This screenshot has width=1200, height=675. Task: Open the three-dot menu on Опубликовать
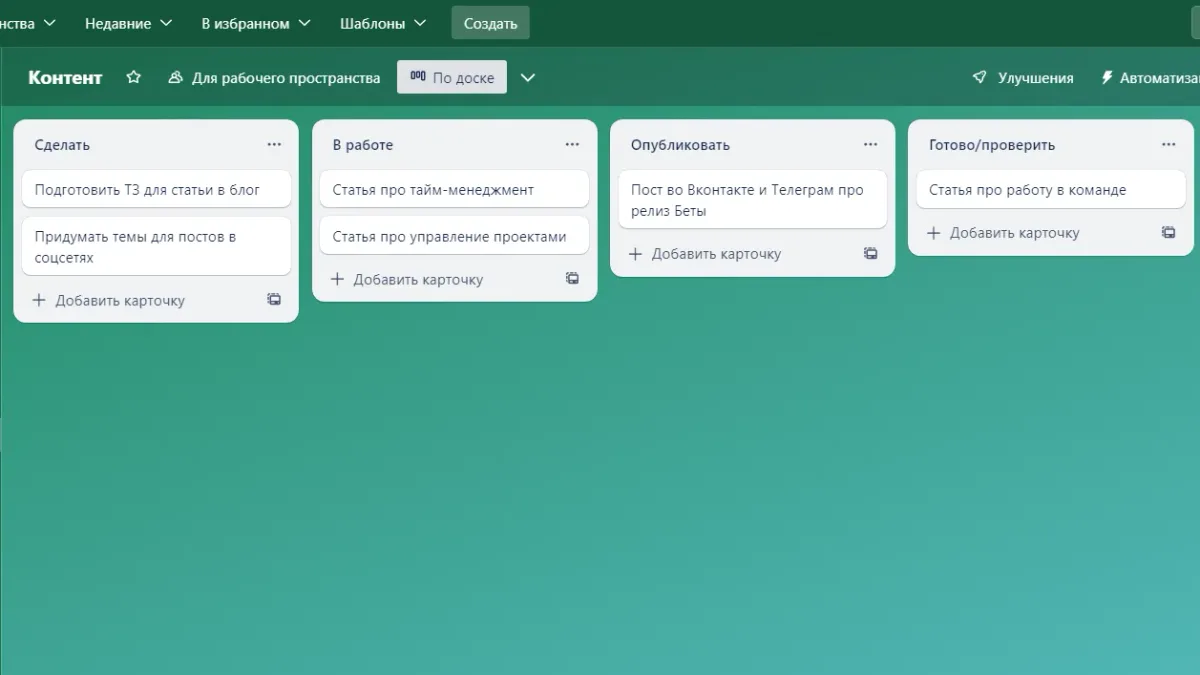[870, 144]
